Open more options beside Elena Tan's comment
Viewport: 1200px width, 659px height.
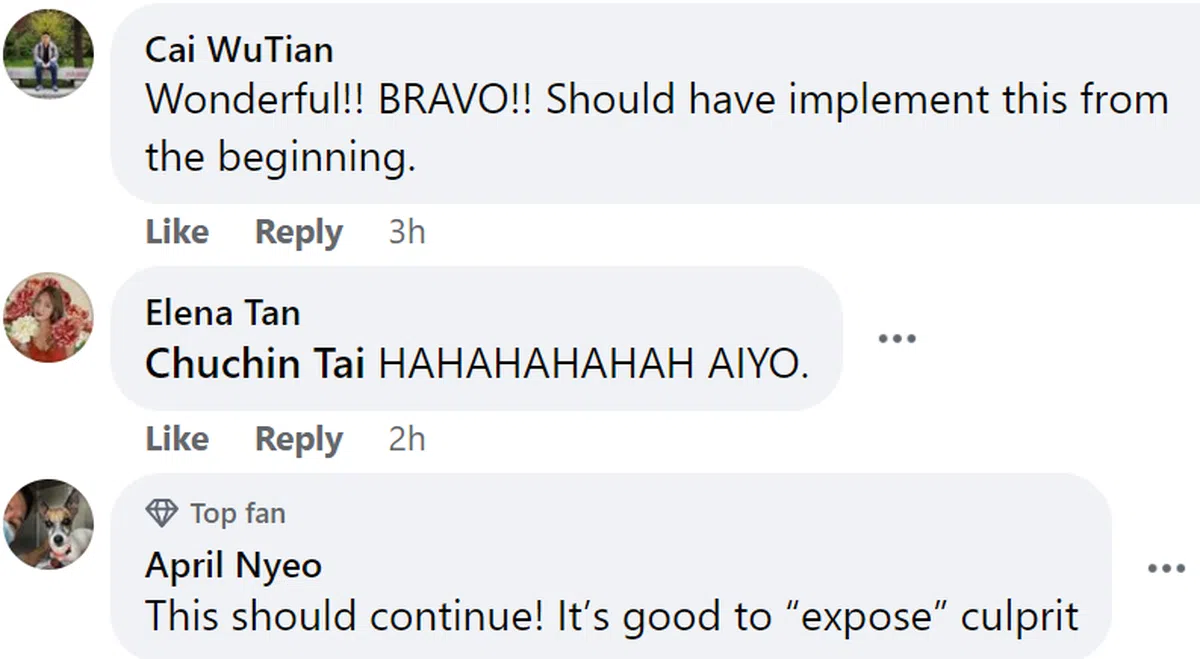pos(897,339)
